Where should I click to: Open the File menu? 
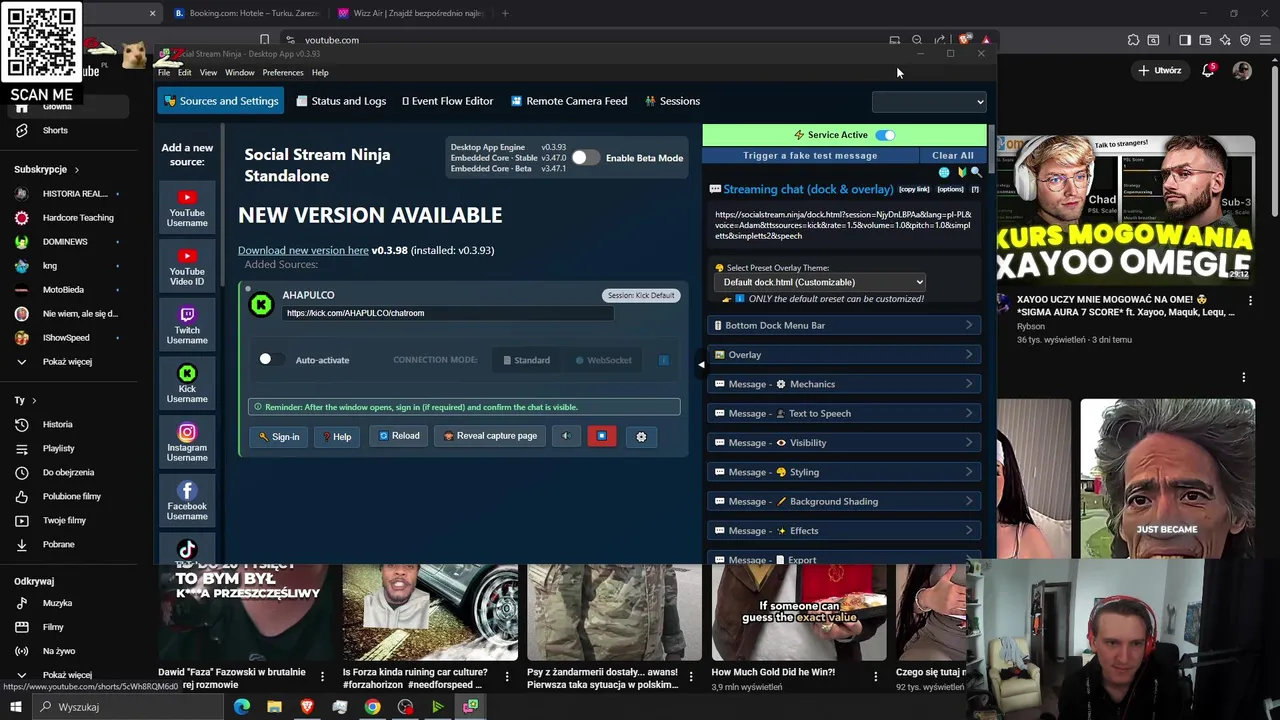coord(164,72)
